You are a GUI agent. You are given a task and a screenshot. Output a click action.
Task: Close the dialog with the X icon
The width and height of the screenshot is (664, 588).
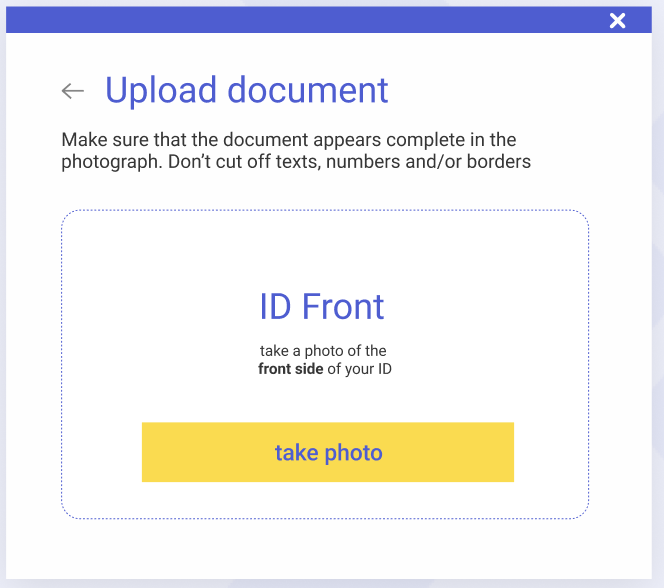tap(617, 20)
